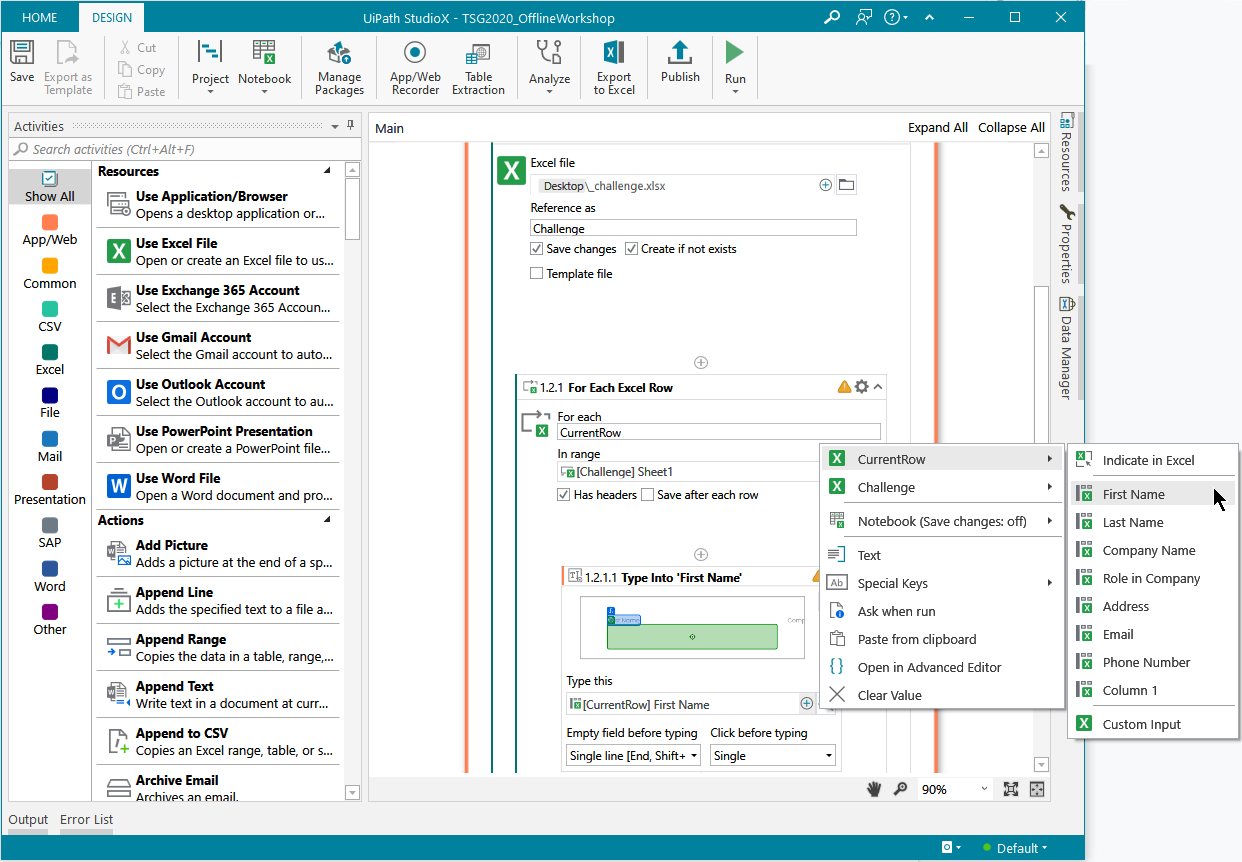Viewport: 1242px width, 862px height.
Task: Click Clear Value in context menu
Action: [940, 695]
